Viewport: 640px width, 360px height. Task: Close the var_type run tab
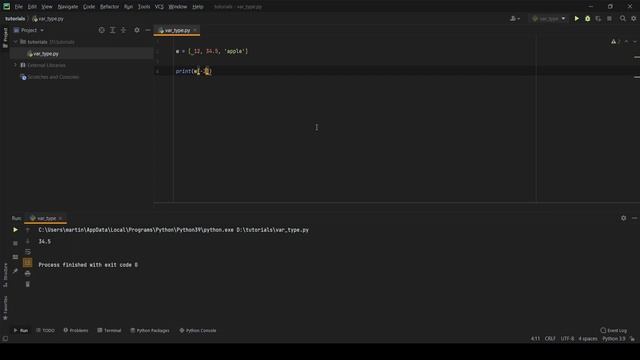click(x=61, y=218)
